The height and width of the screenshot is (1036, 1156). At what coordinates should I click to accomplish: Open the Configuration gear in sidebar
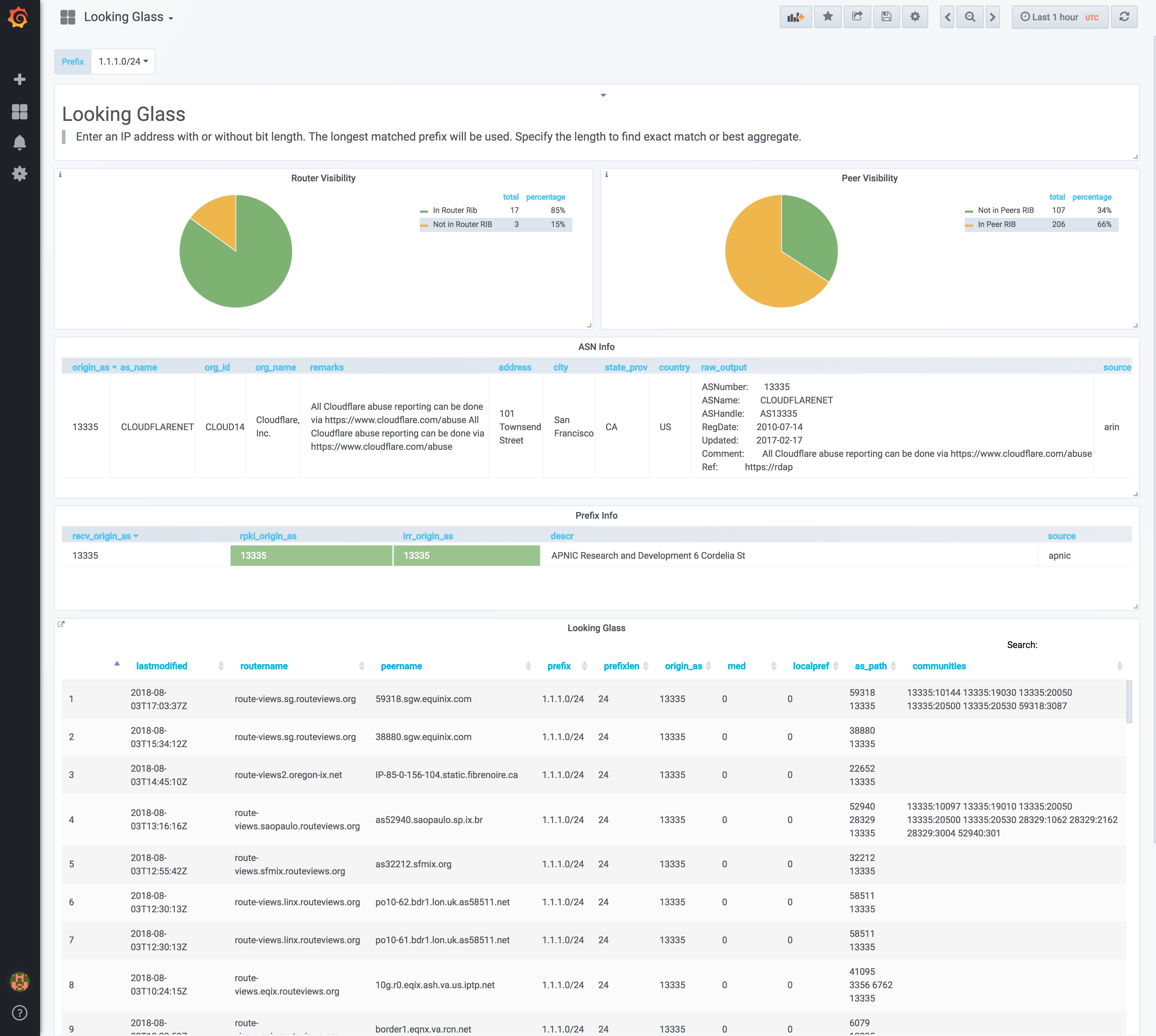[x=20, y=174]
